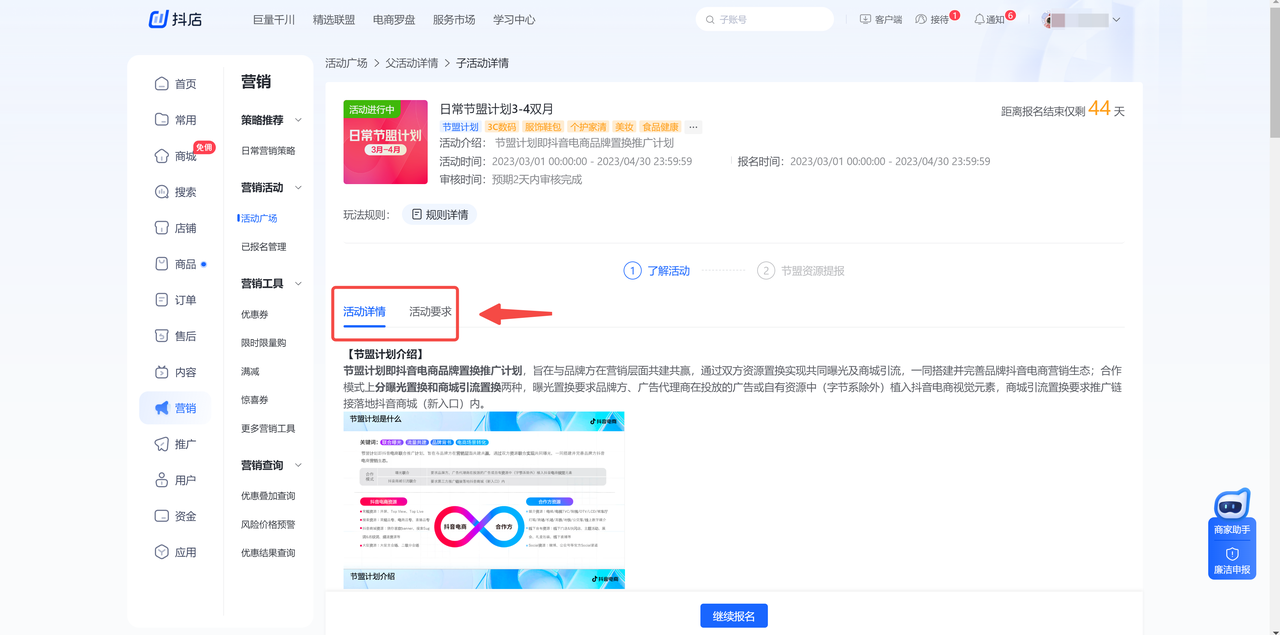Image resolution: width=1280 pixels, height=635 pixels.
Task: Collapse the 营销查询 section chevron
Action: [x=298, y=466]
